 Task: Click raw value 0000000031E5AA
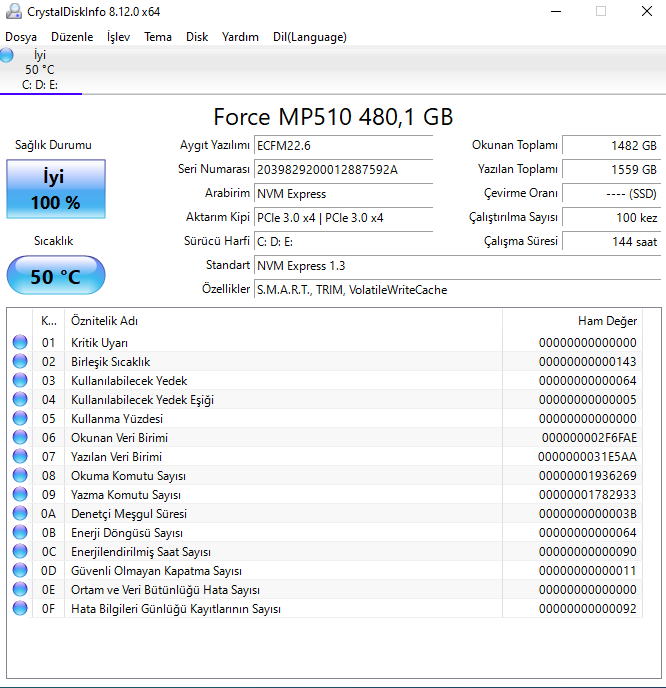[x=587, y=457]
